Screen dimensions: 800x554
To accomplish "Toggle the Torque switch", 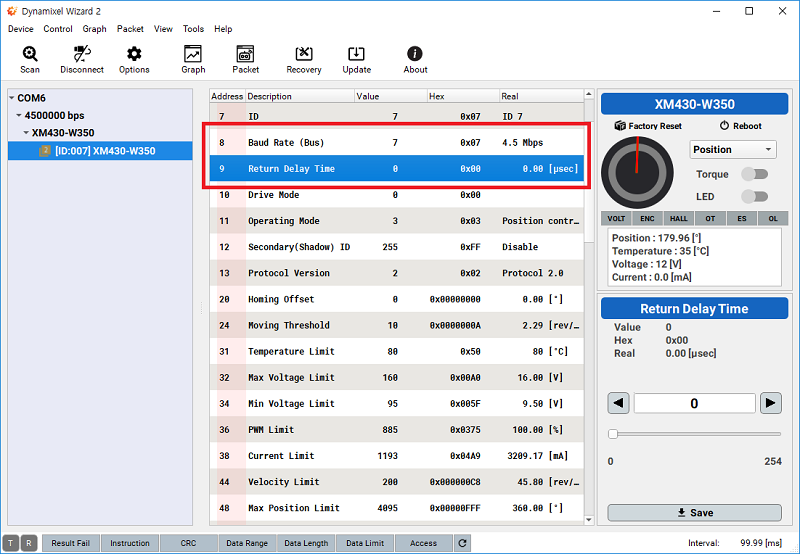I will tap(755, 174).
